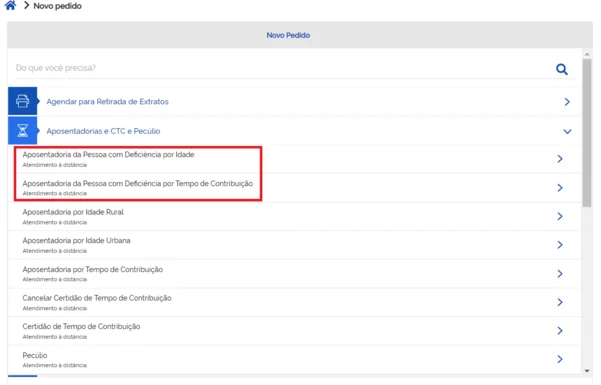Image resolution: width=601 pixels, height=385 pixels.
Task: Select Aposentadoria por Tempo de Contribuição
Action: pyautogui.click(x=294, y=274)
